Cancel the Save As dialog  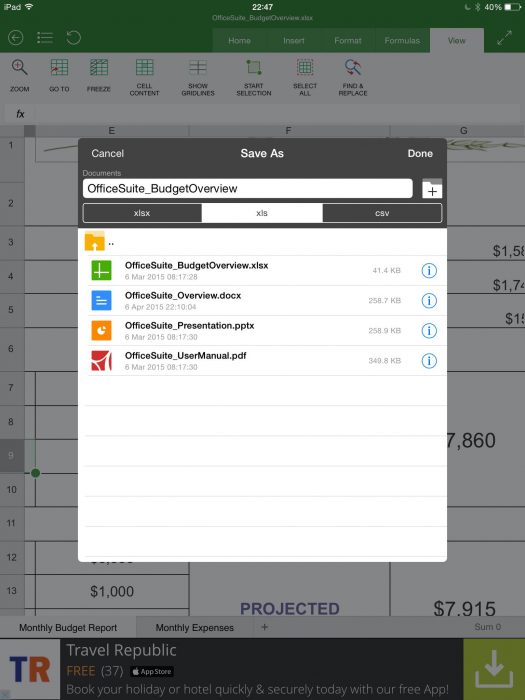pyautogui.click(x=108, y=153)
